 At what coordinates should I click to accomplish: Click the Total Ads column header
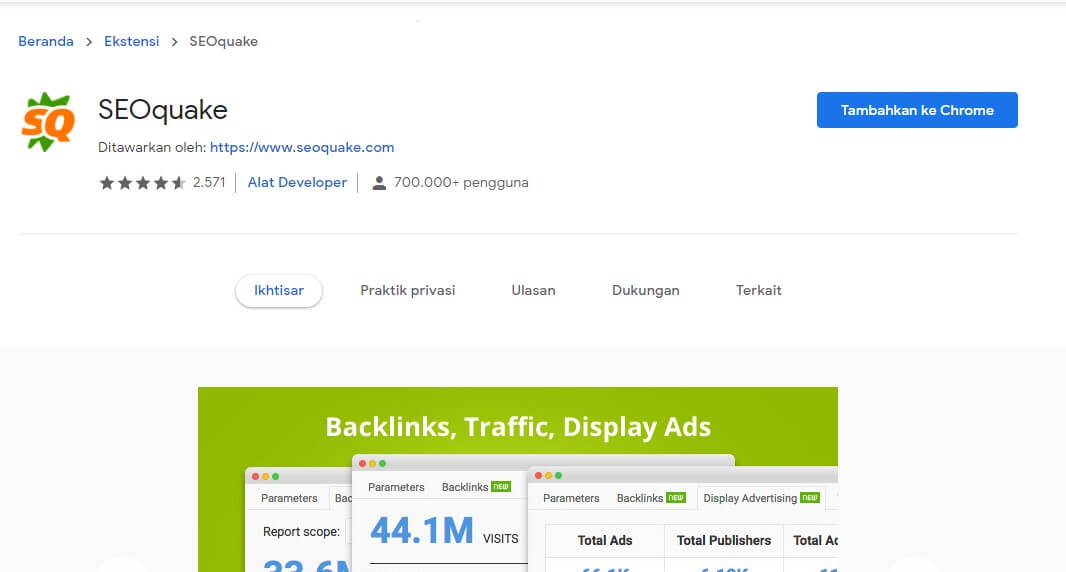604,541
